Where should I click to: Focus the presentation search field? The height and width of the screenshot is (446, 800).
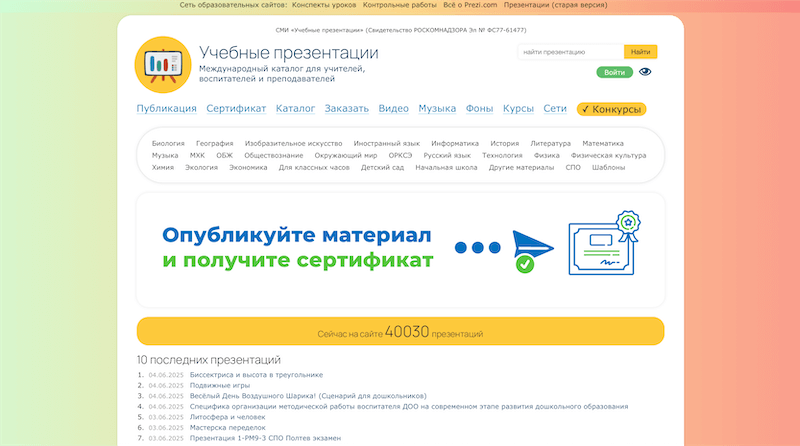(570, 52)
